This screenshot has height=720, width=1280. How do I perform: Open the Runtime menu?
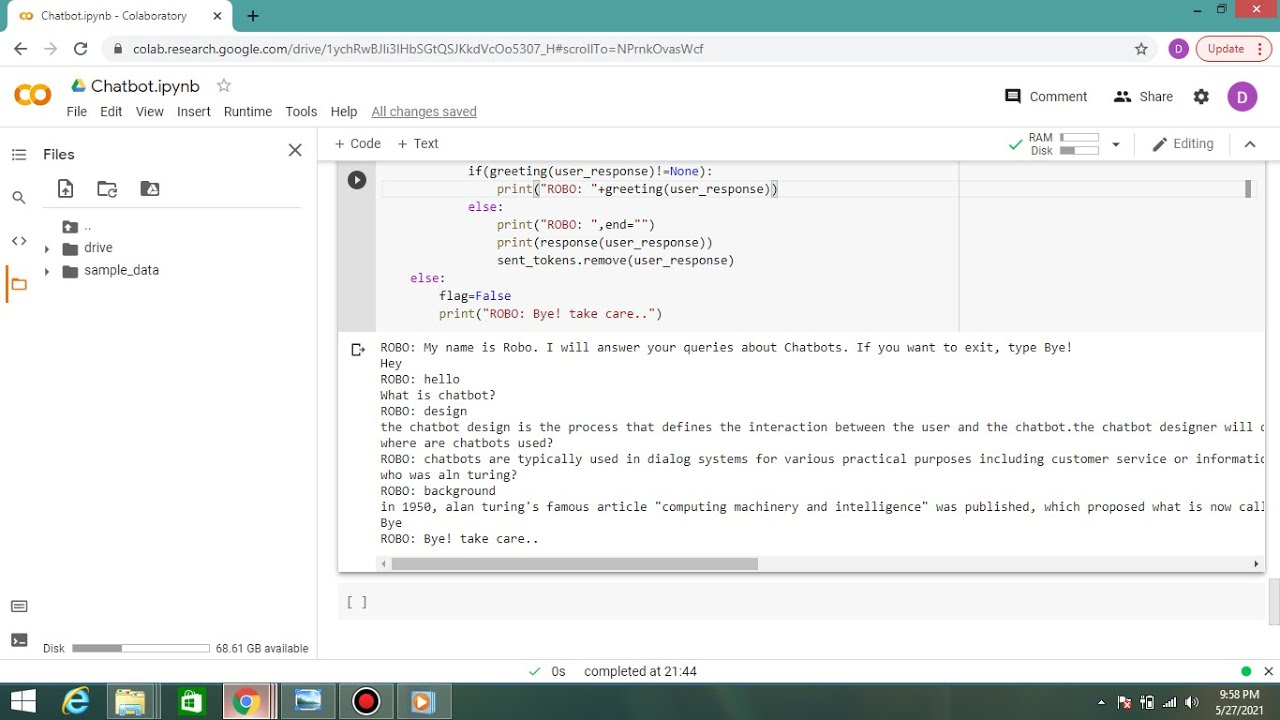[248, 111]
